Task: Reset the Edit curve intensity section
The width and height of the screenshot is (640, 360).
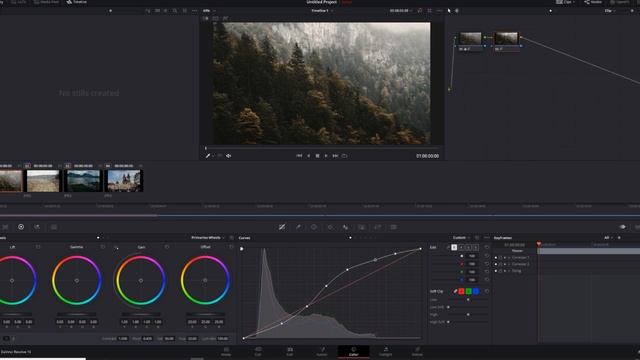Action: (x=487, y=247)
